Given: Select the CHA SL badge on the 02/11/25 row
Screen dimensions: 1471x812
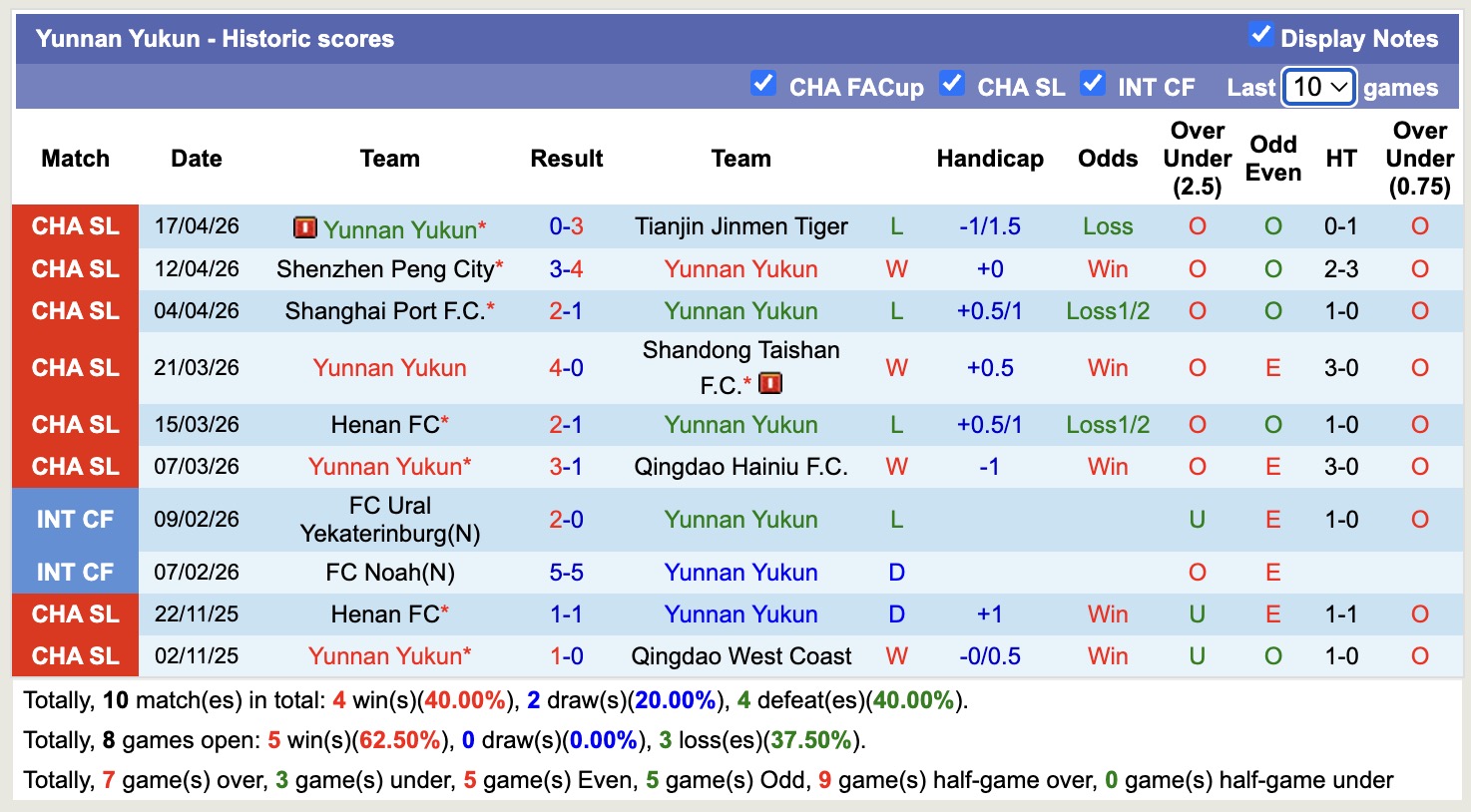Looking at the screenshot, I should tap(75, 656).
